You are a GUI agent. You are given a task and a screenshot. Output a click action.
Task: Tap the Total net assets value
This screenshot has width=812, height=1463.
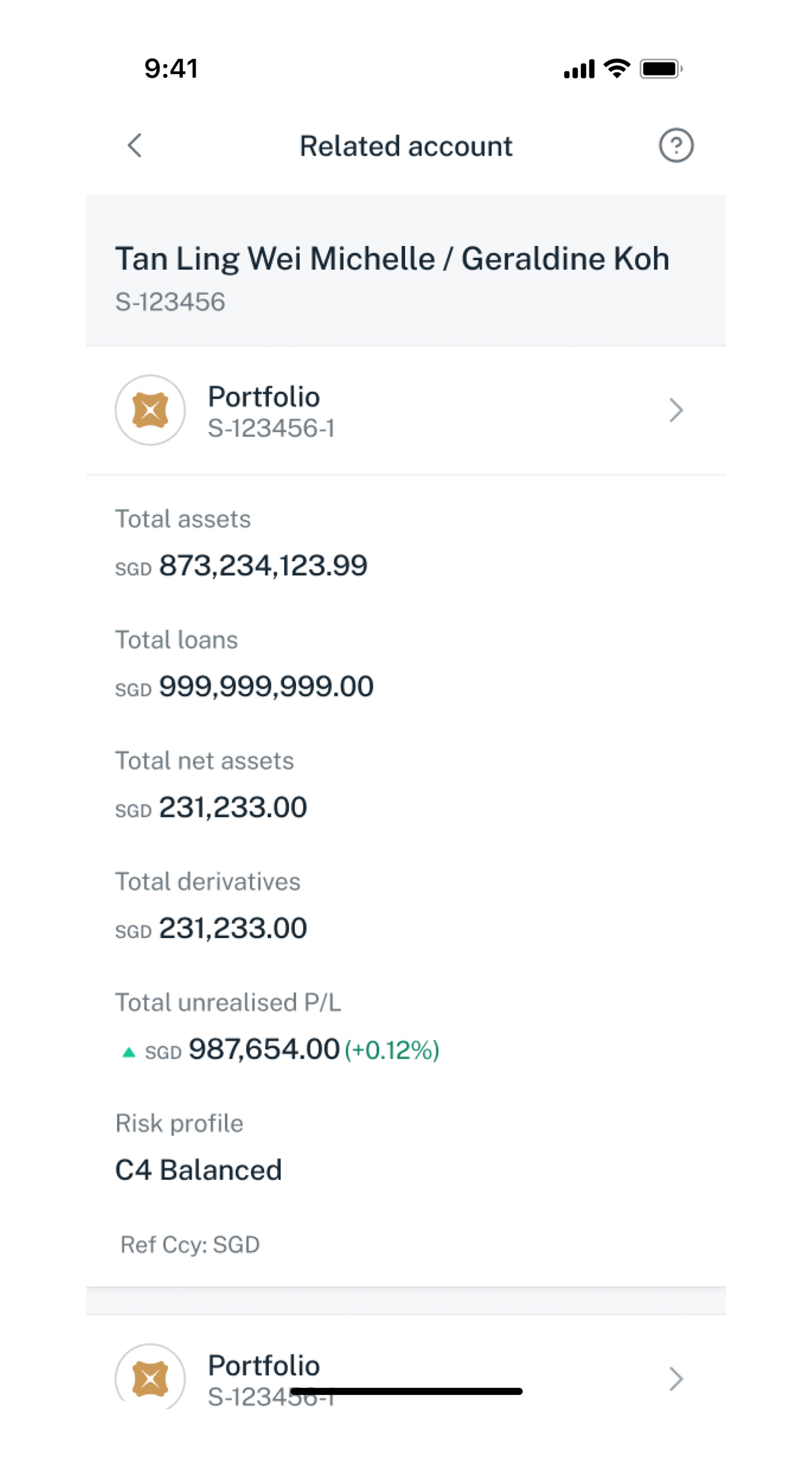point(233,807)
